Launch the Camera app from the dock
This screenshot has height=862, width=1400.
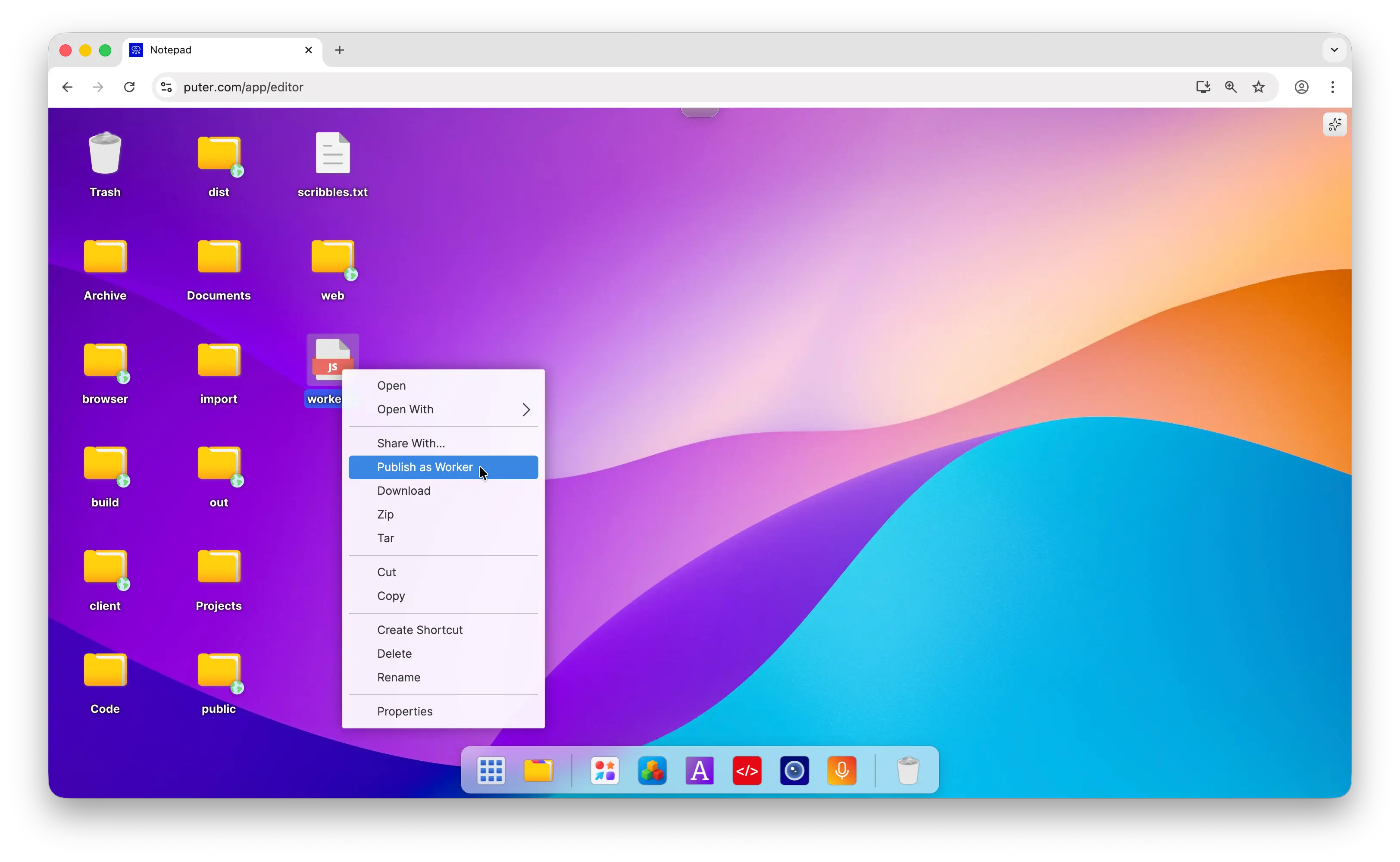coord(794,770)
